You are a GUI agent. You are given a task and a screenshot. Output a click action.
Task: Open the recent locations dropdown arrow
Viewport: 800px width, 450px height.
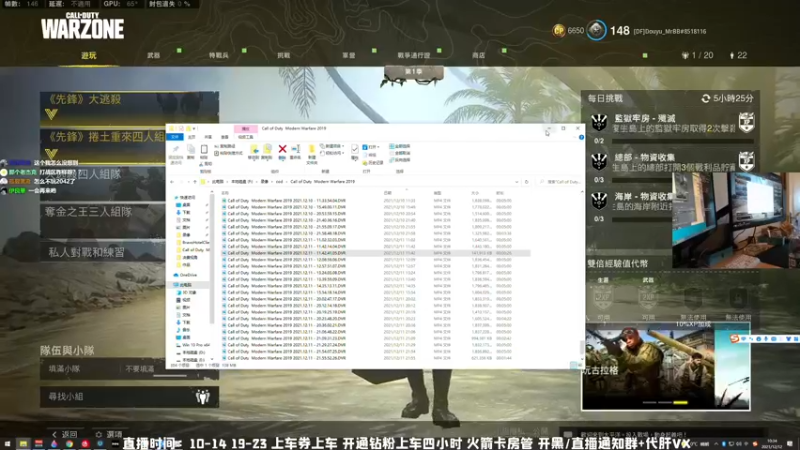[x=188, y=182]
